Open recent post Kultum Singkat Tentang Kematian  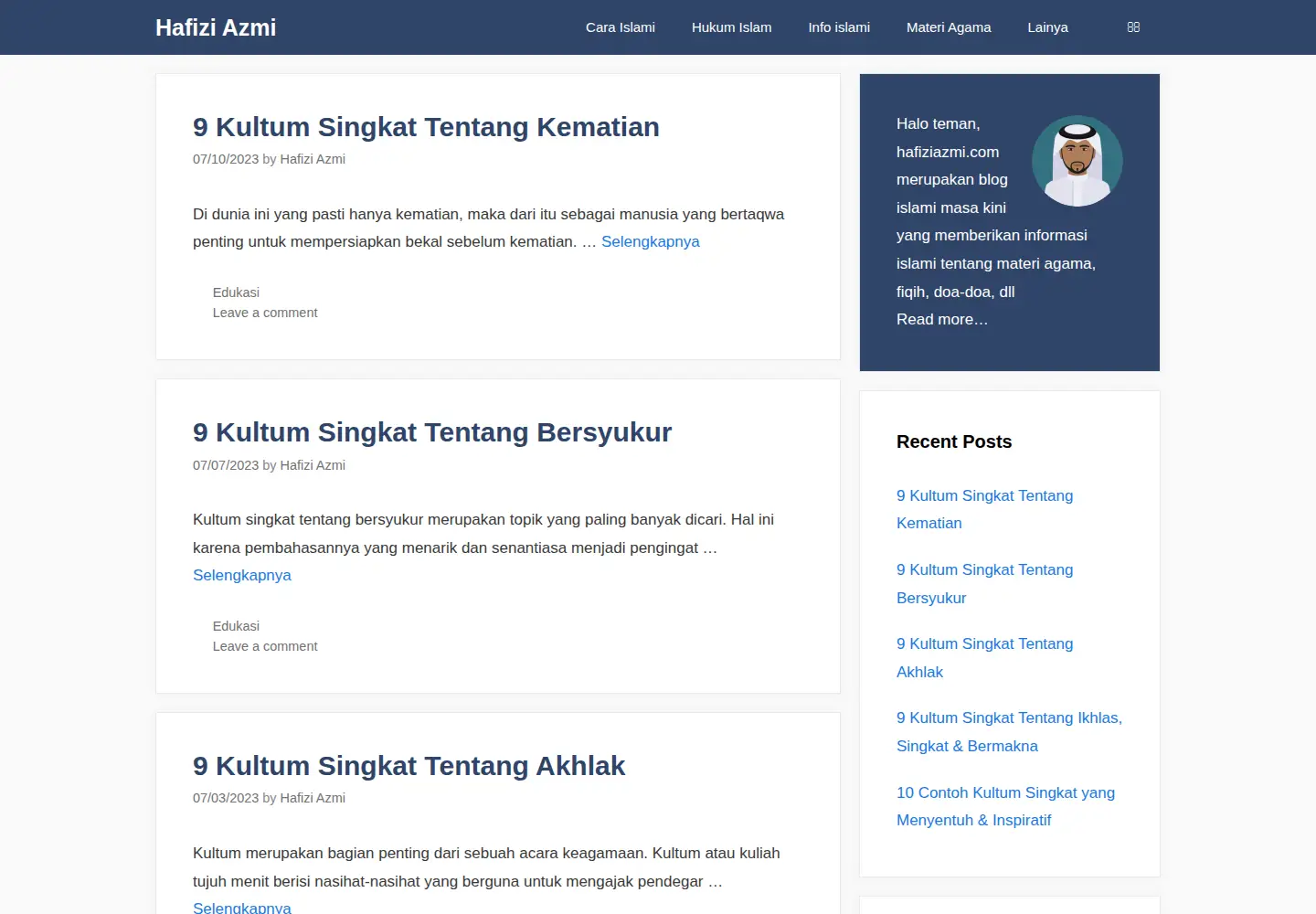point(985,509)
